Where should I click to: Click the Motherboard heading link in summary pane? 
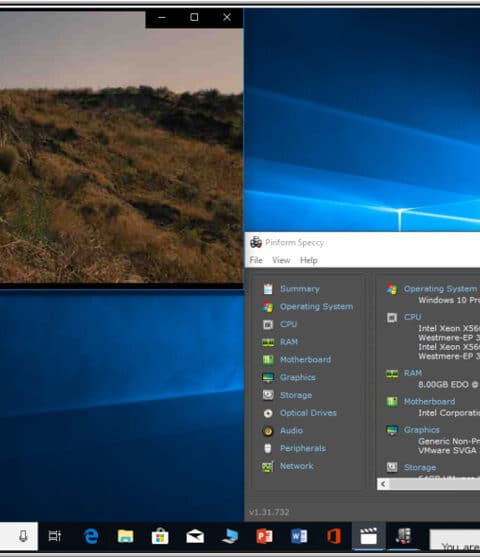coord(429,401)
